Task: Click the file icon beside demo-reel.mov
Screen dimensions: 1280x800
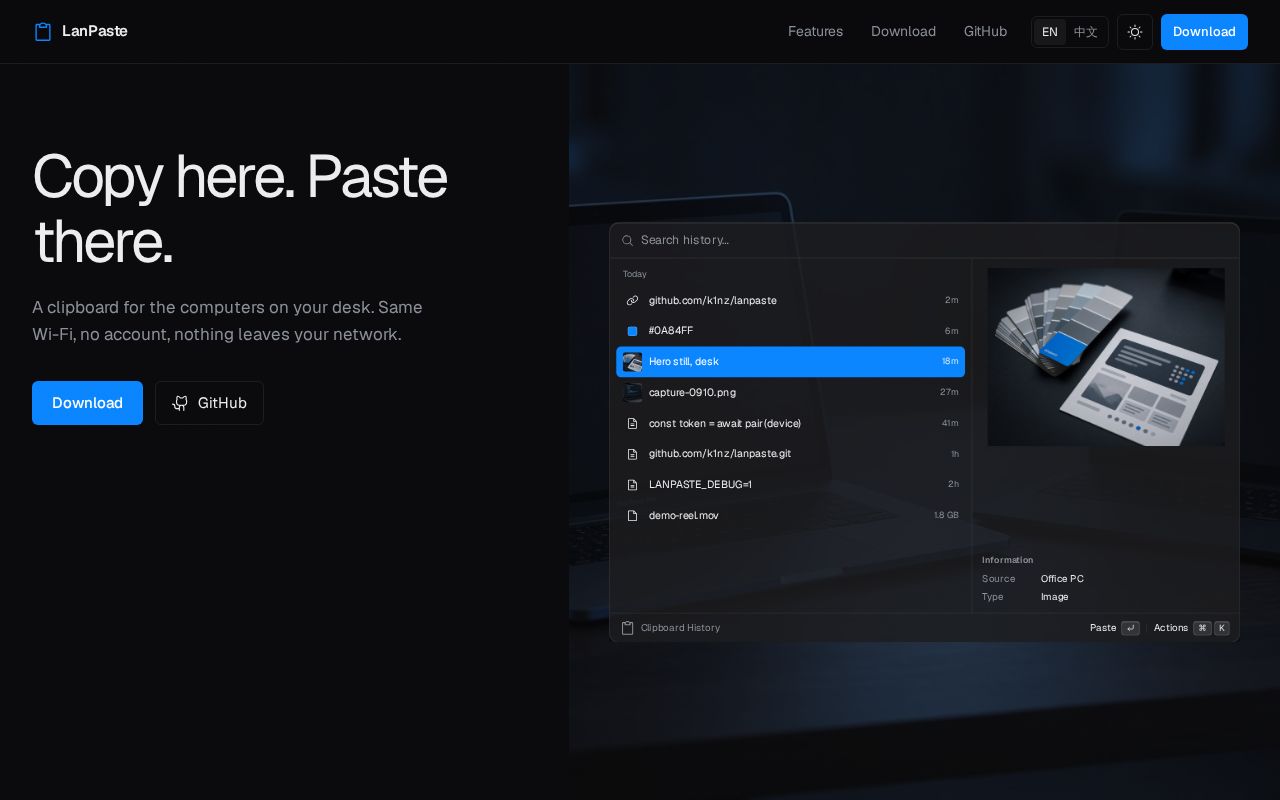Action: coord(632,515)
